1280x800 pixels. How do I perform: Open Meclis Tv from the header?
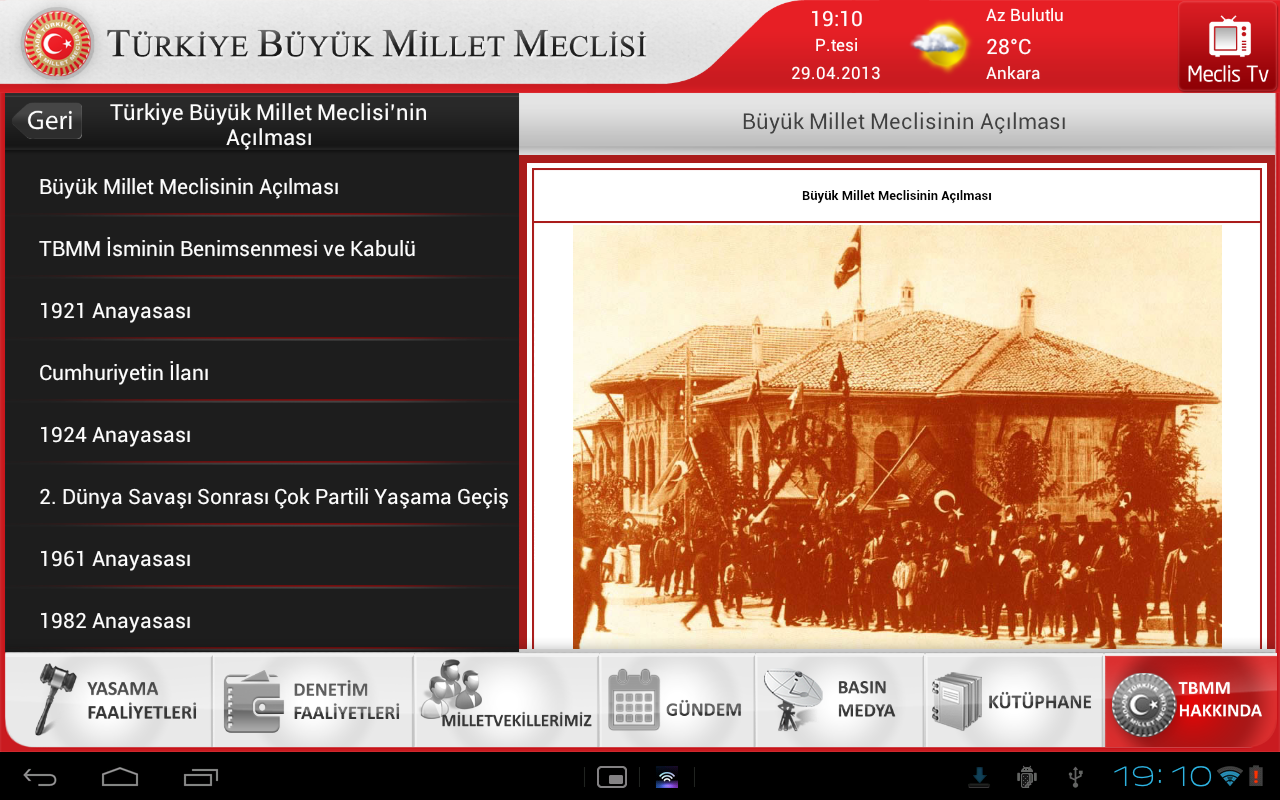(x=1227, y=46)
